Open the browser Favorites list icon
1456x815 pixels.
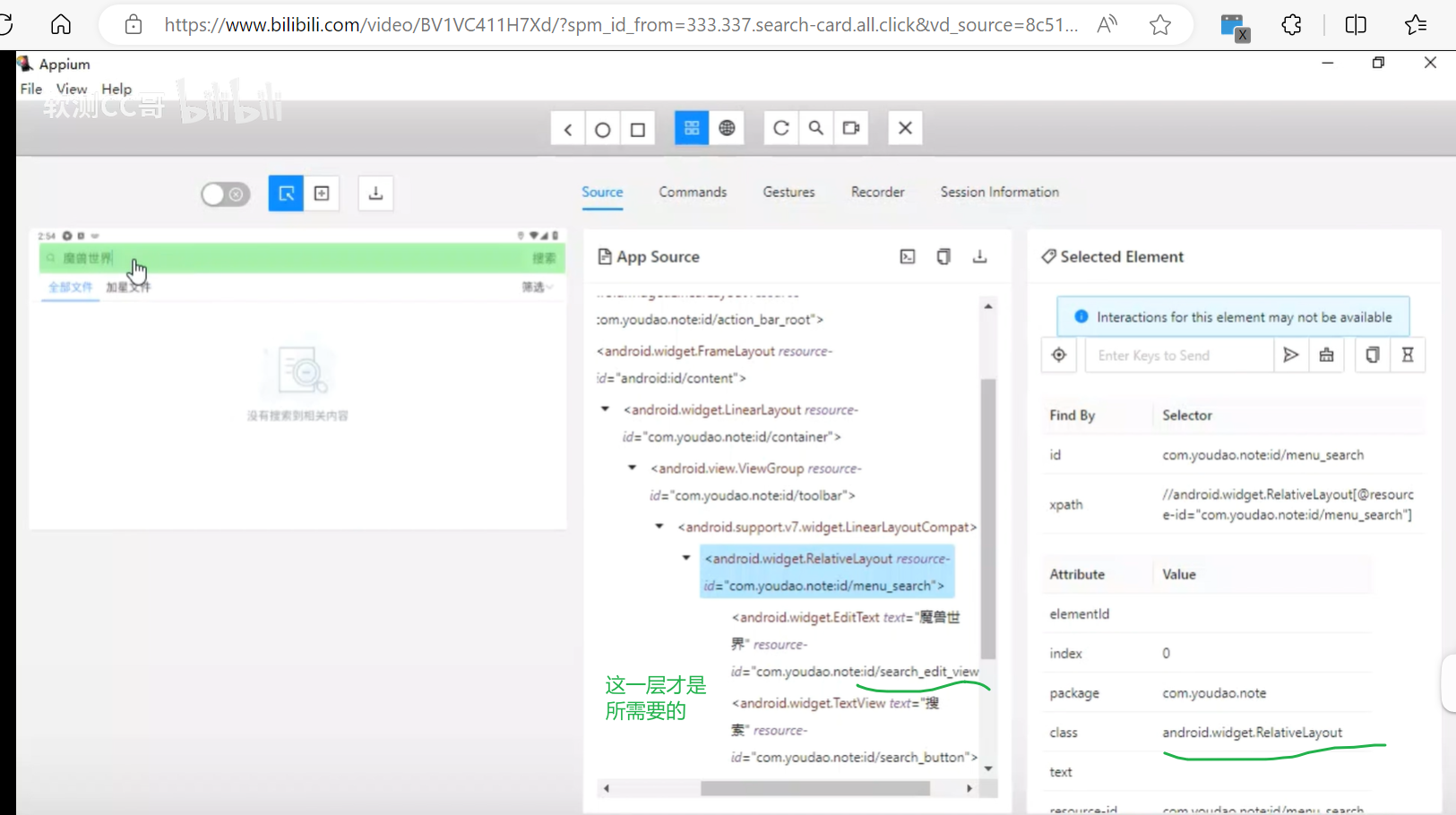pos(1416,25)
